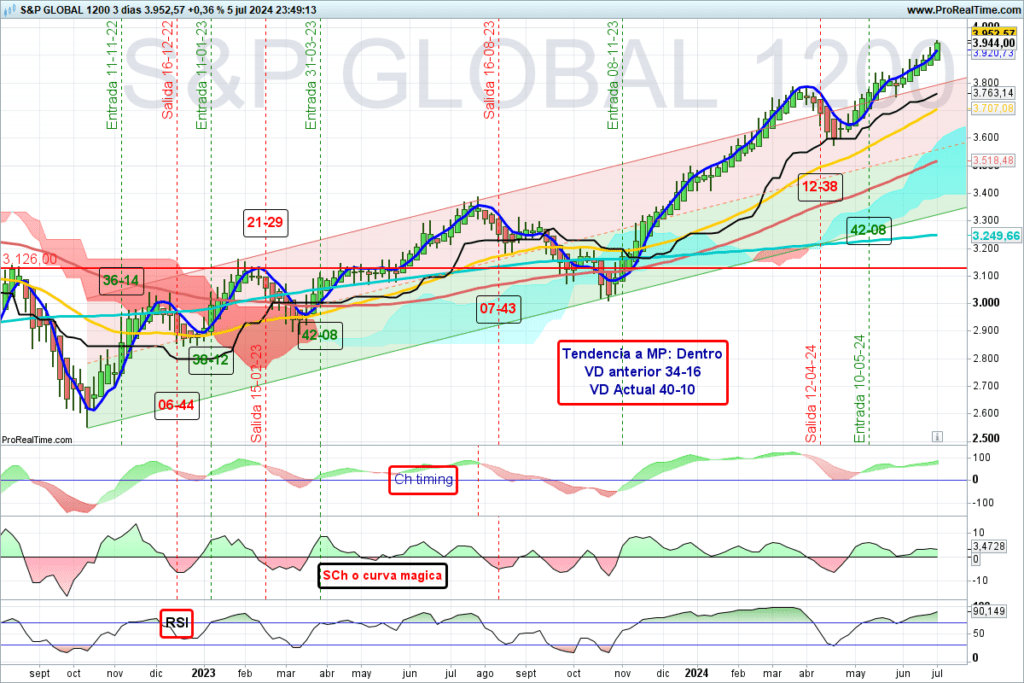This screenshot has height=683, width=1024.
Task: Click the 90,149 RSI value tag
Action: (989, 611)
